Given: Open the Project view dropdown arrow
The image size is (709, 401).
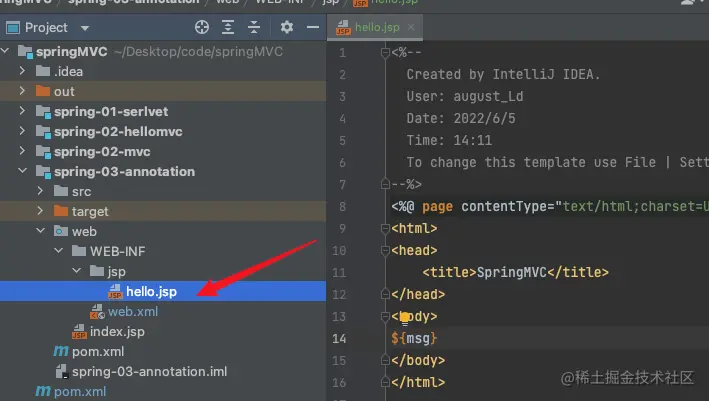Looking at the screenshot, I should pyautogui.click(x=85, y=28).
